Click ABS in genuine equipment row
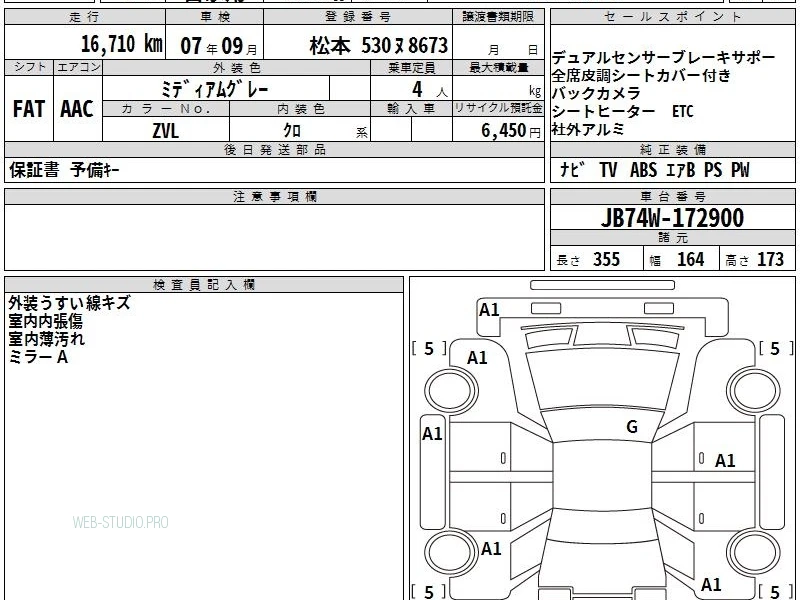This screenshot has width=800, height=600. [x=643, y=170]
